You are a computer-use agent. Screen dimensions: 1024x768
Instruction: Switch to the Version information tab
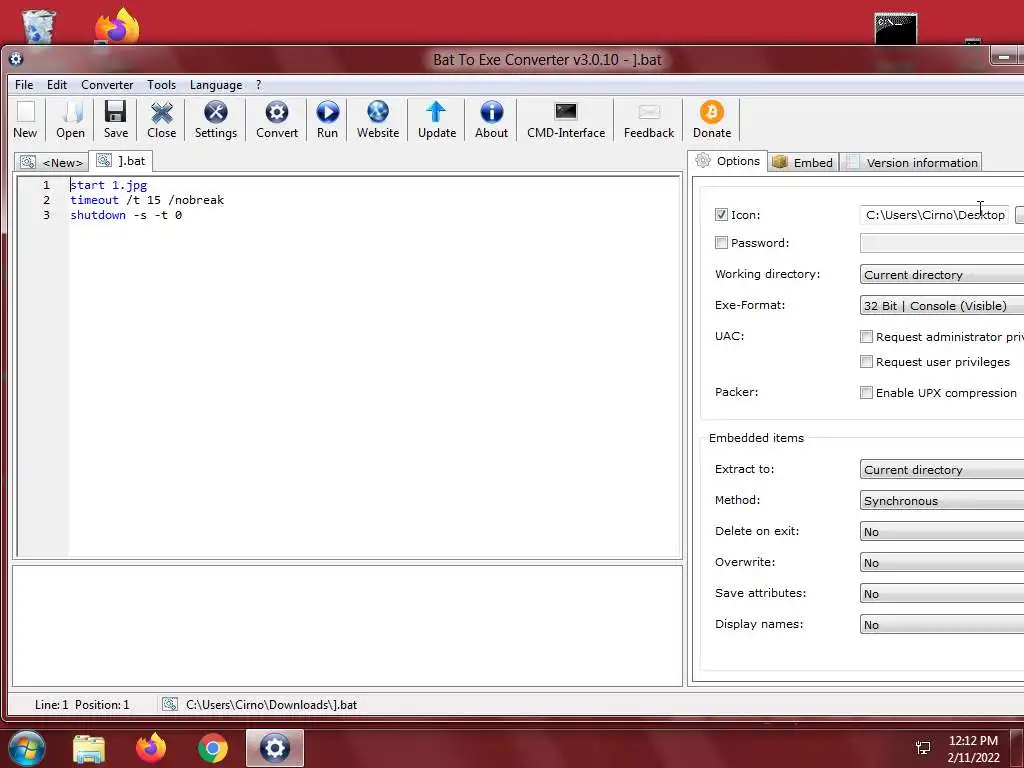click(x=912, y=163)
